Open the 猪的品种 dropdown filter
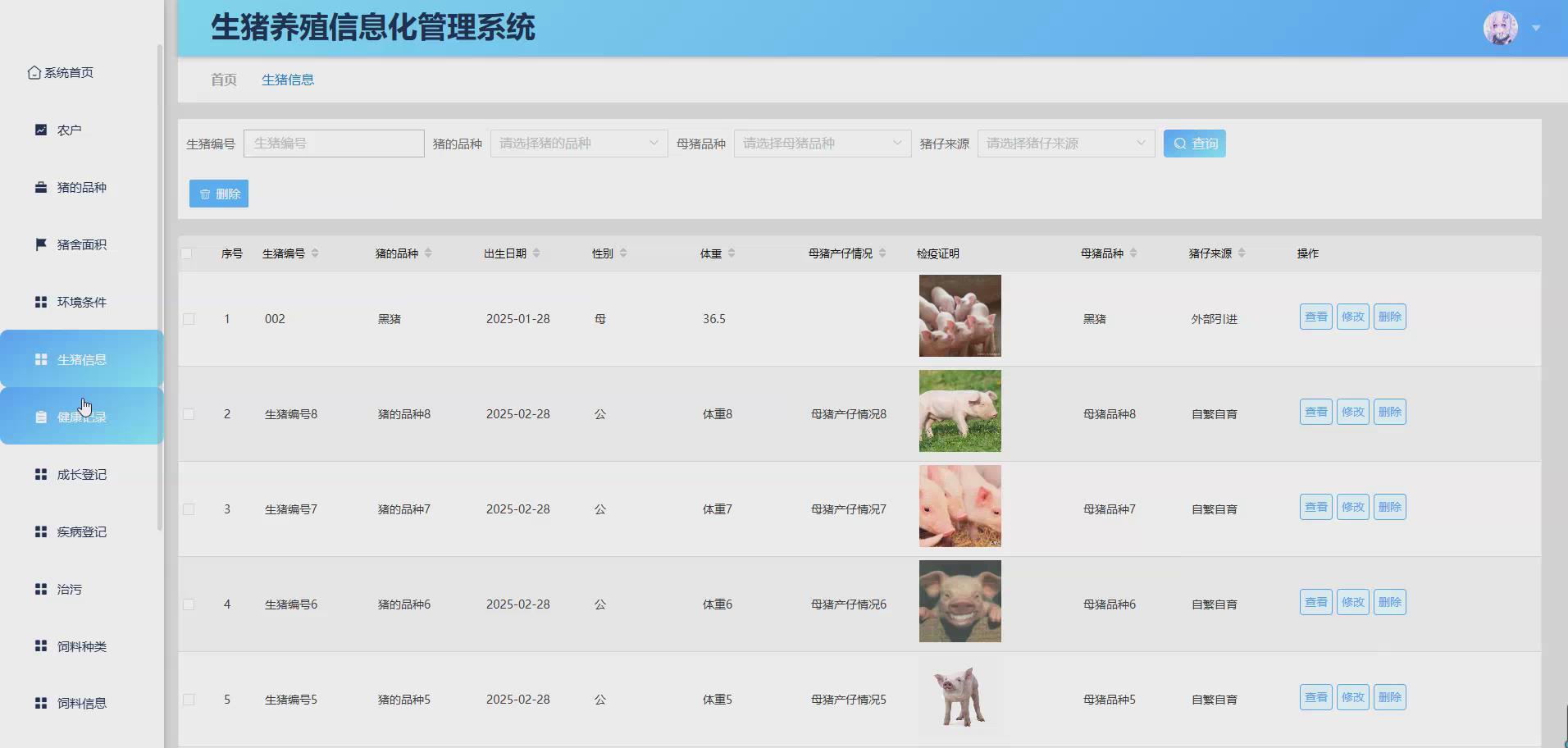 click(x=577, y=143)
